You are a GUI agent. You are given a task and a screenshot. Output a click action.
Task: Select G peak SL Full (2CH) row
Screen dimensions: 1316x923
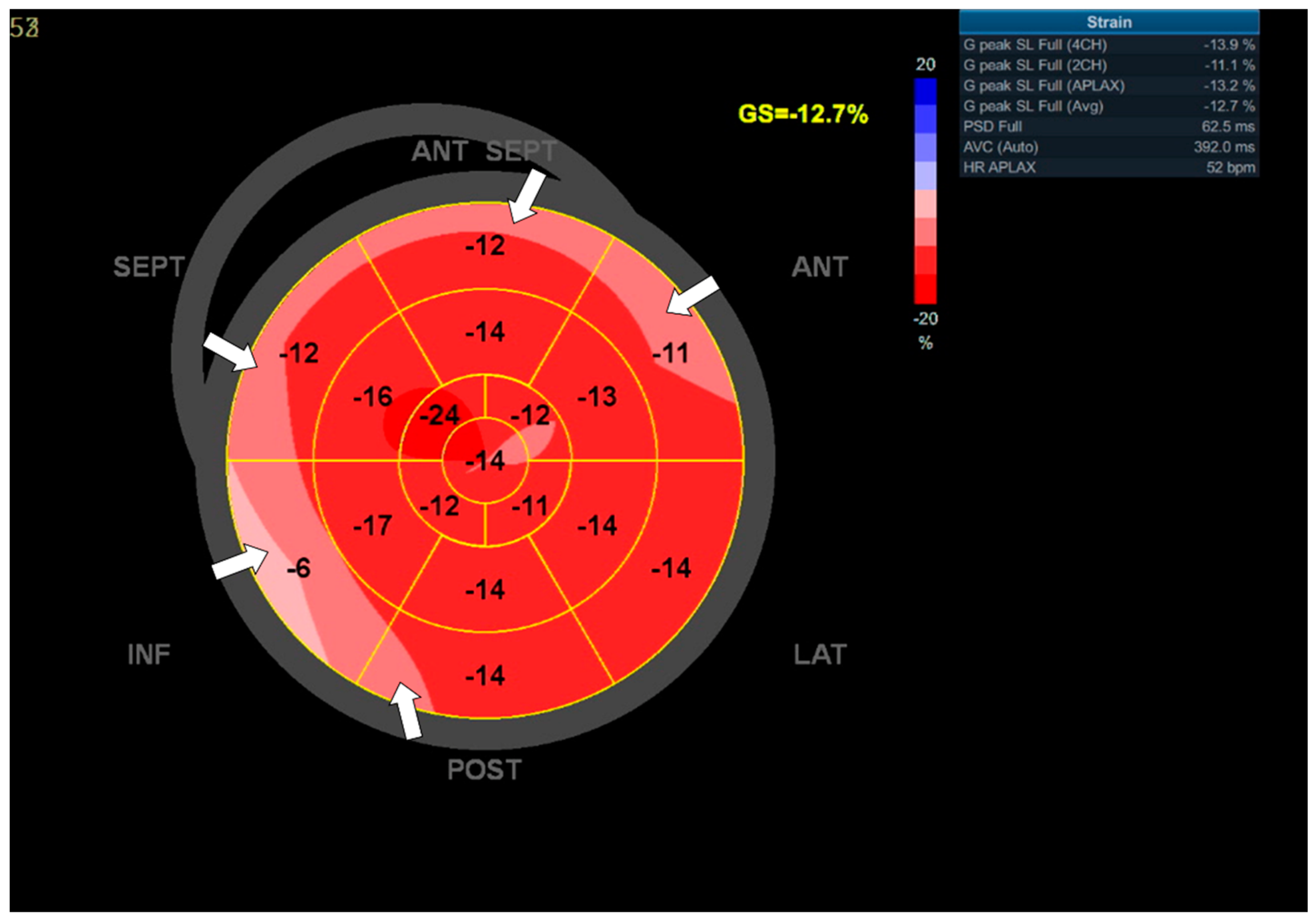[1109, 65]
